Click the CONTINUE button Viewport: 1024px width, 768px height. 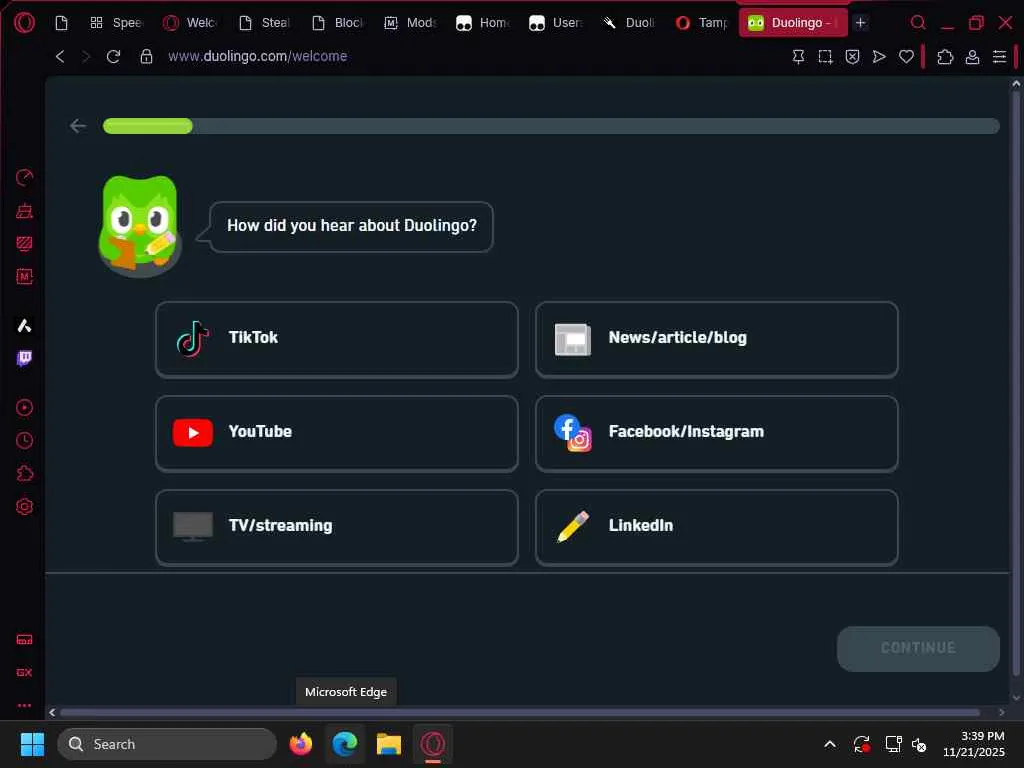point(918,648)
